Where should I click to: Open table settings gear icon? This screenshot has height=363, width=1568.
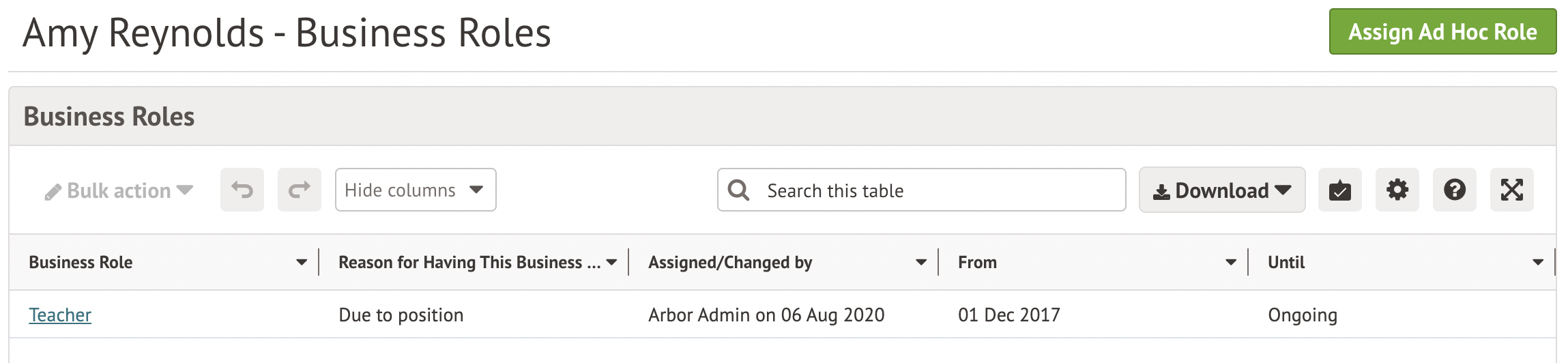(1397, 190)
